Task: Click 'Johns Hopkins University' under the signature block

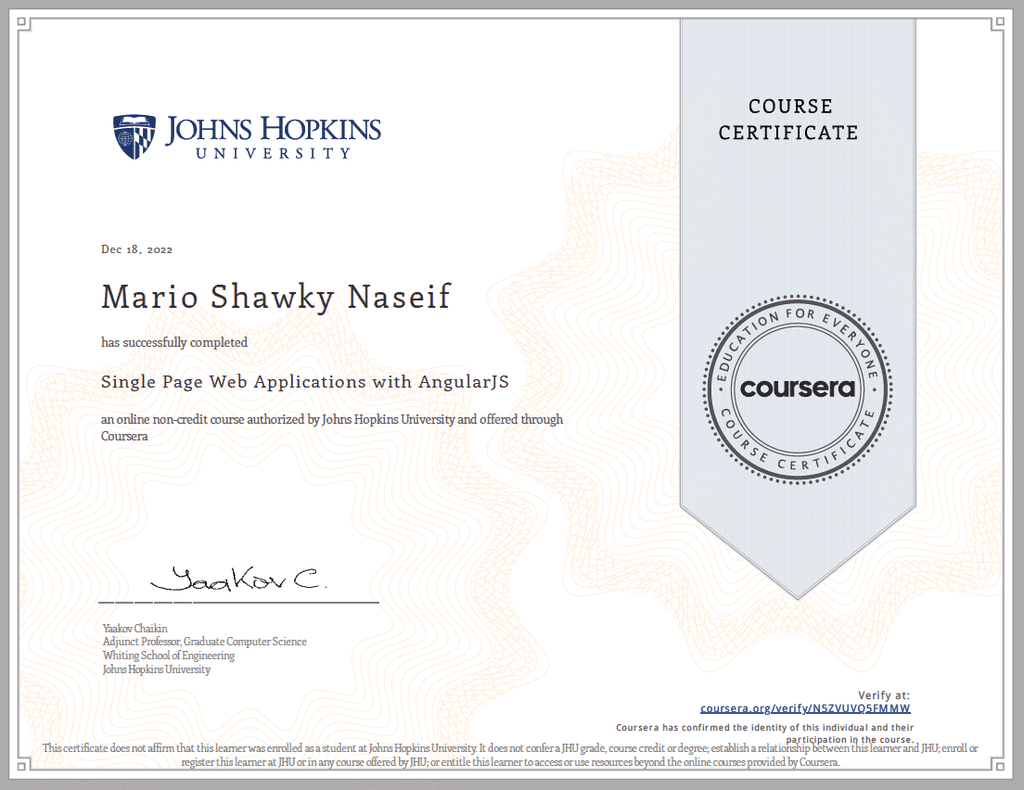Action: pyautogui.click(x=157, y=669)
